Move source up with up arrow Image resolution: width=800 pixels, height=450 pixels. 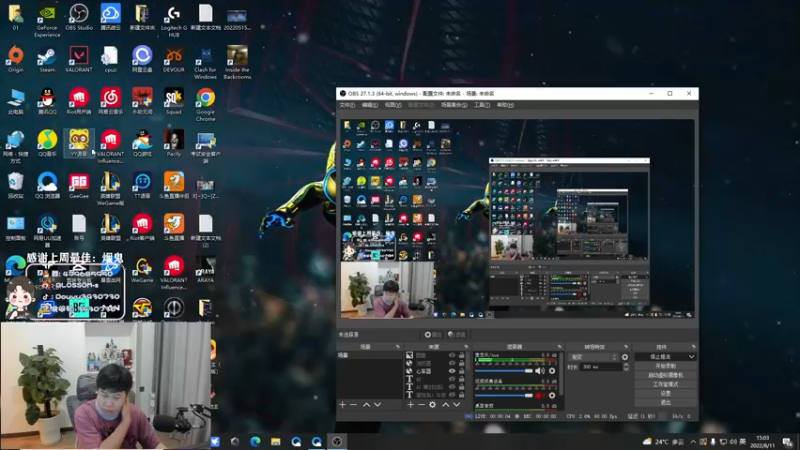coord(445,405)
